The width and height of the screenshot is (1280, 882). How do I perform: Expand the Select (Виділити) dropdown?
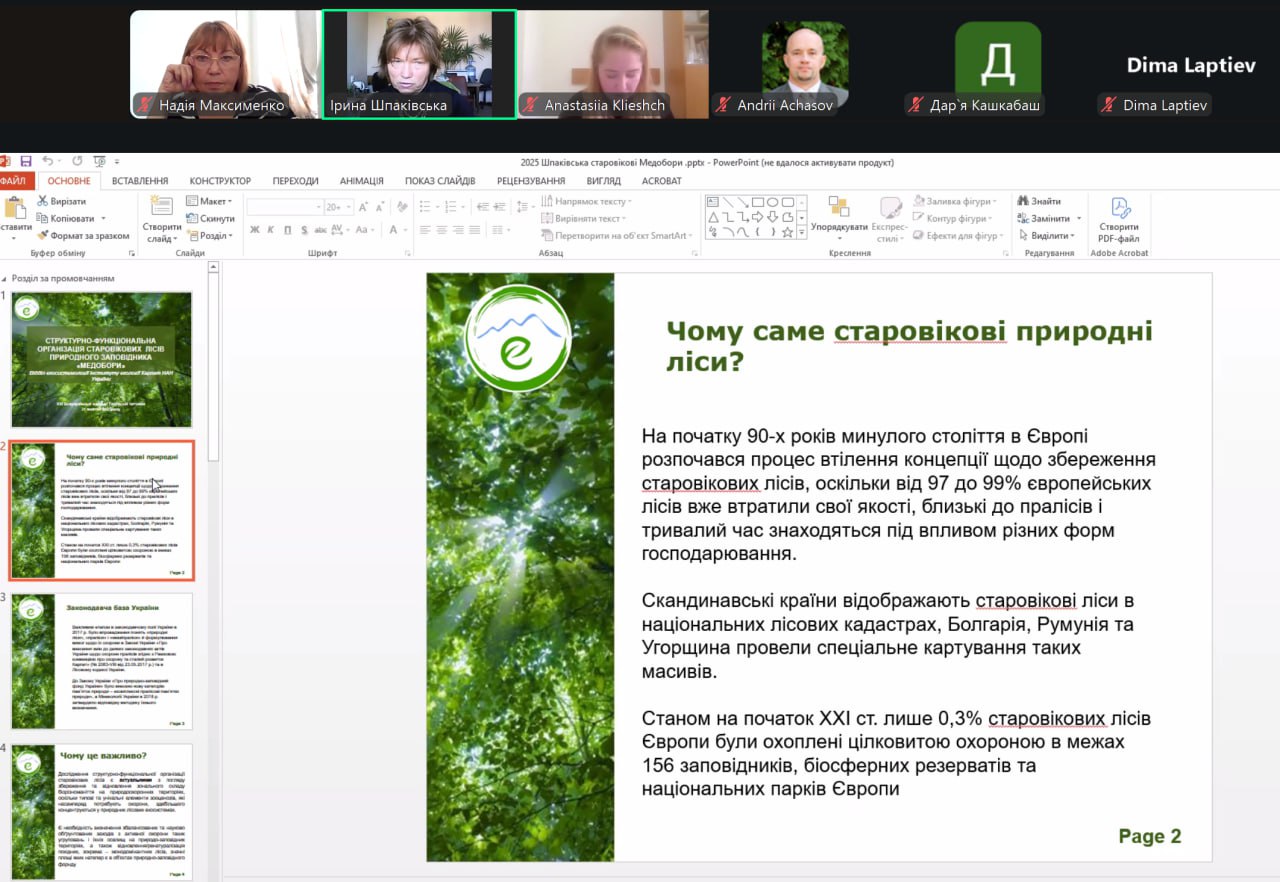1047,236
